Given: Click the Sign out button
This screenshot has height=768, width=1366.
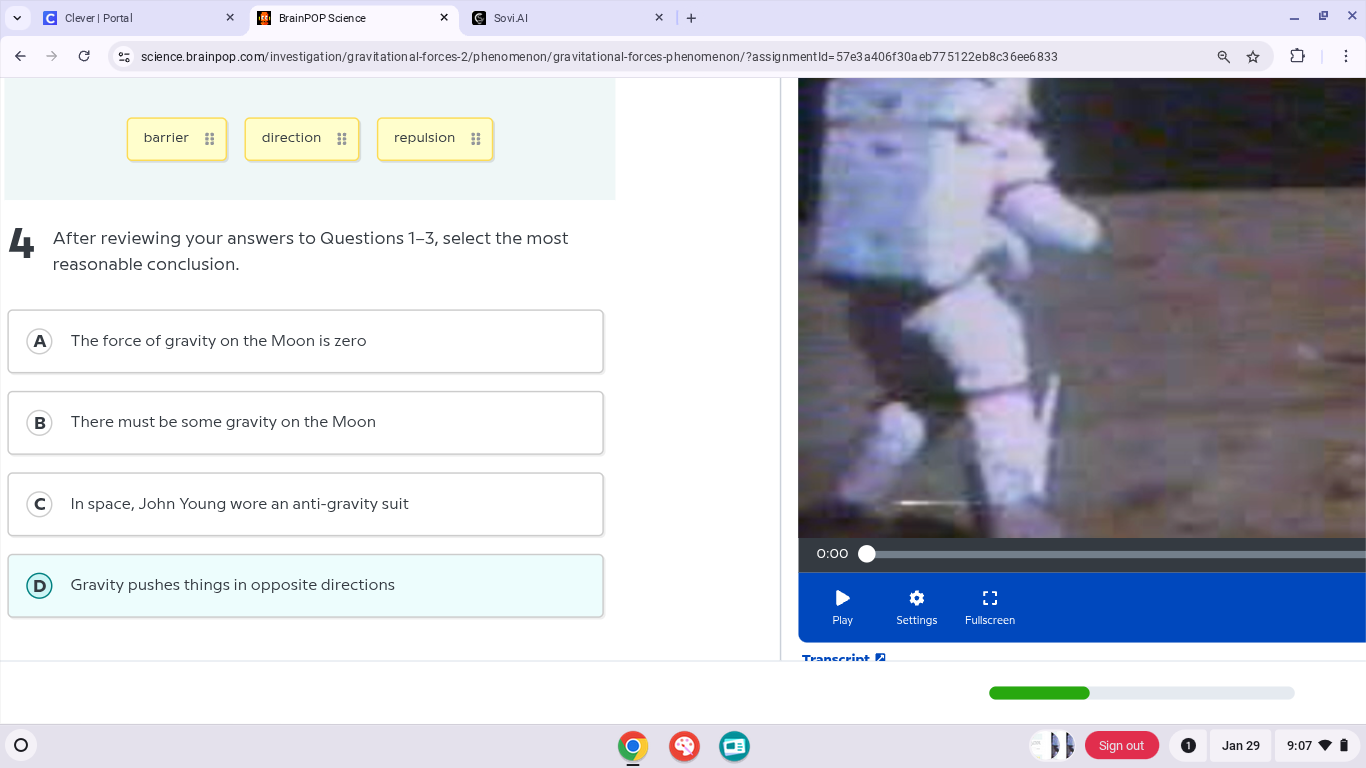Looking at the screenshot, I should tap(1121, 745).
